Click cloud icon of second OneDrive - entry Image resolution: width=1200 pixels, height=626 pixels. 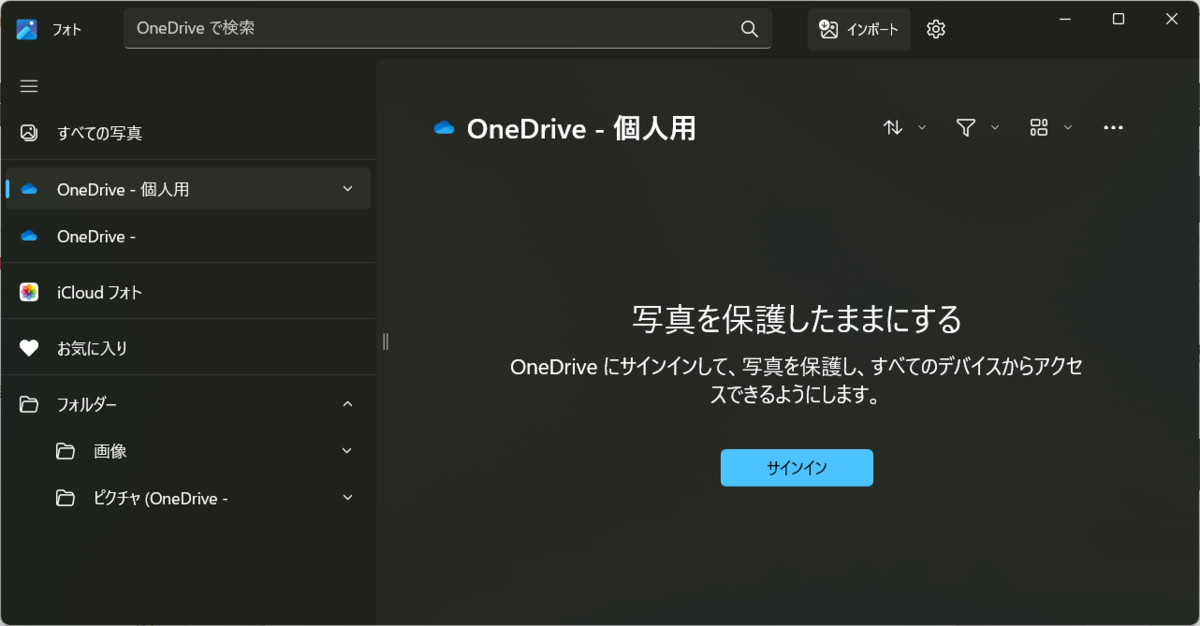tap(29, 237)
